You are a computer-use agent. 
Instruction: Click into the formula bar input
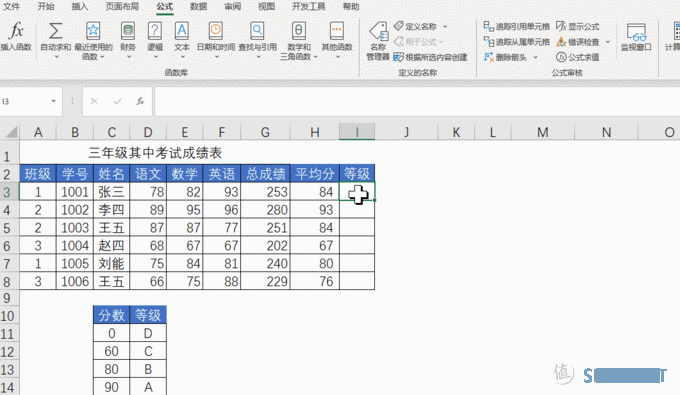pos(416,101)
